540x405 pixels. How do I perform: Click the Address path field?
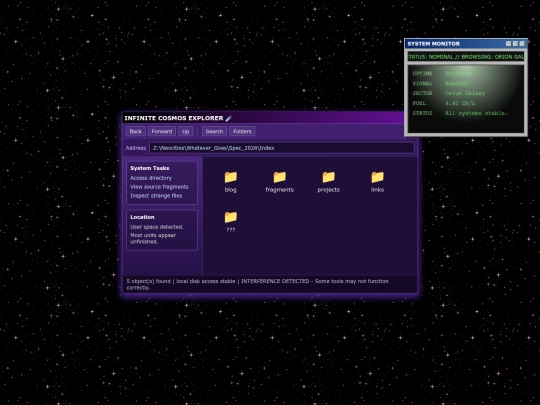click(282, 148)
